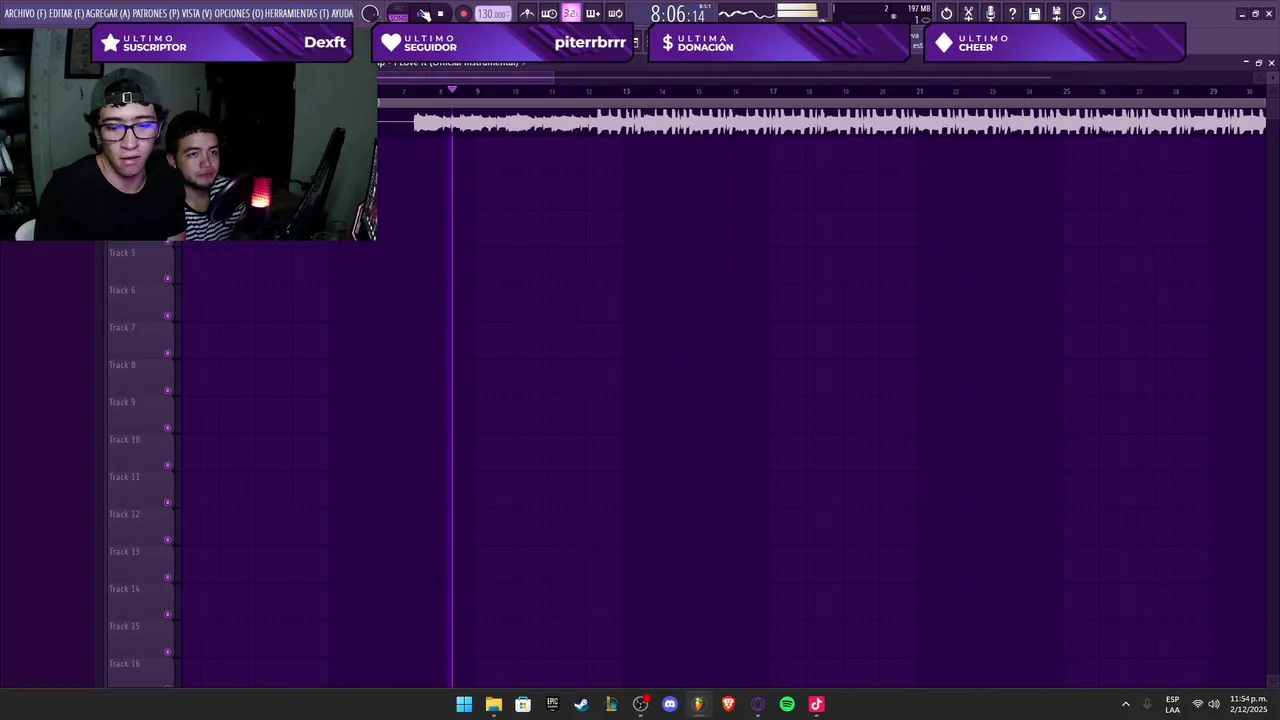Open the AYUDA menu
Image resolution: width=1280 pixels, height=720 pixels.
[342, 14]
